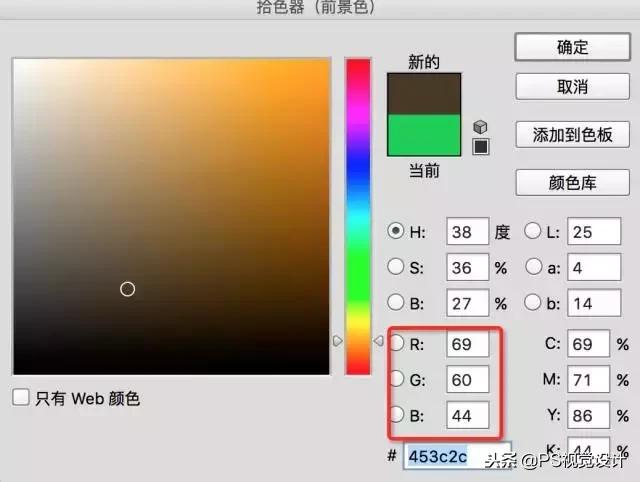Click the G field showing 60

468,379
